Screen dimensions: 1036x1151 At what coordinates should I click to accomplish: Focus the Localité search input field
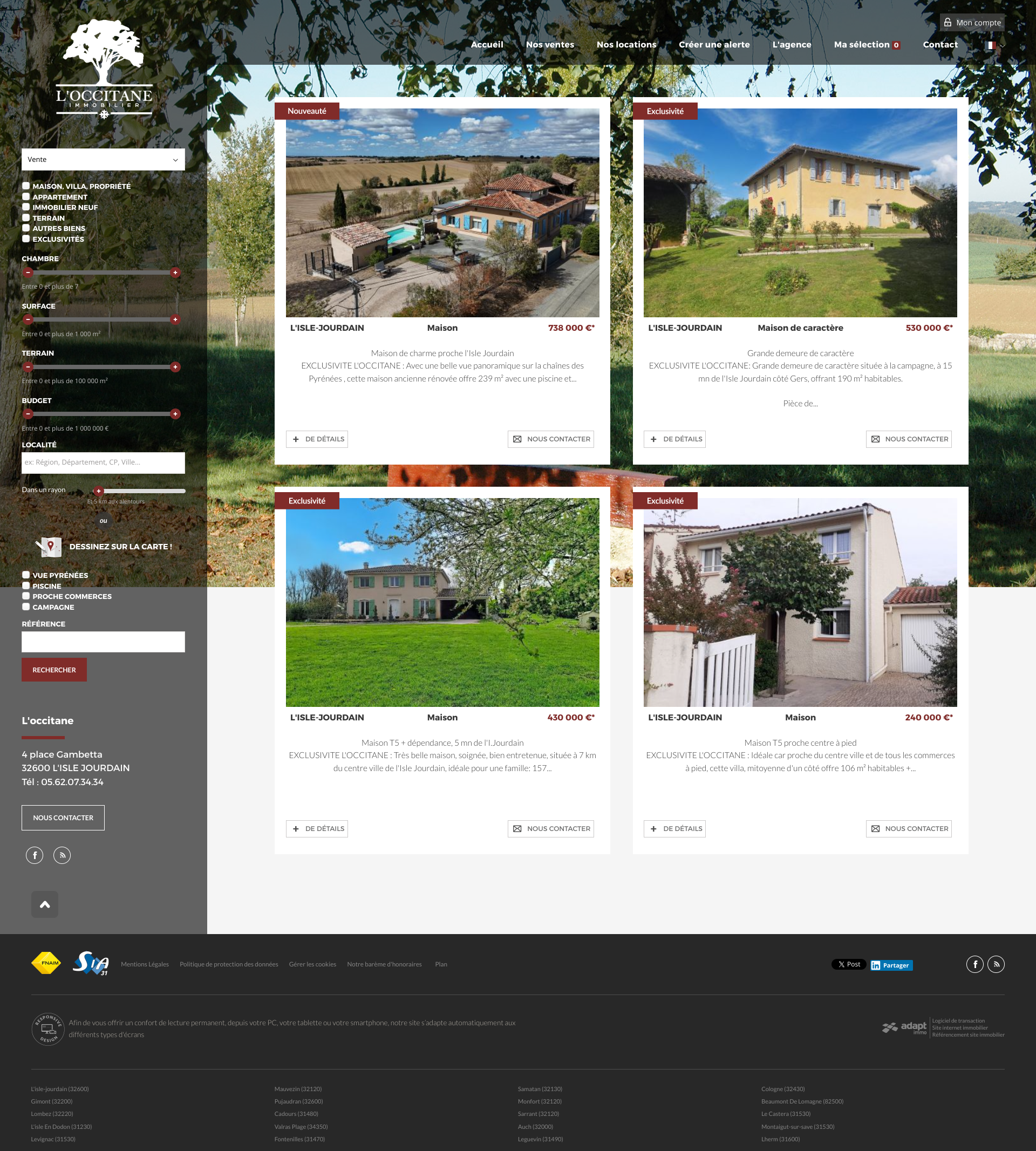tap(103, 462)
